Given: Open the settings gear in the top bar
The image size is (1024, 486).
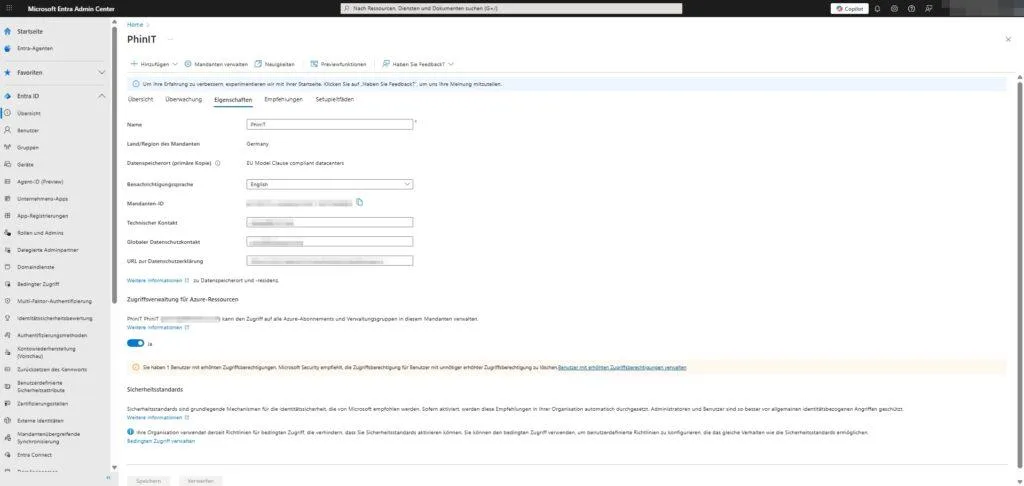Looking at the screenshot, I should pyautogui.click(x=894, y=8).
